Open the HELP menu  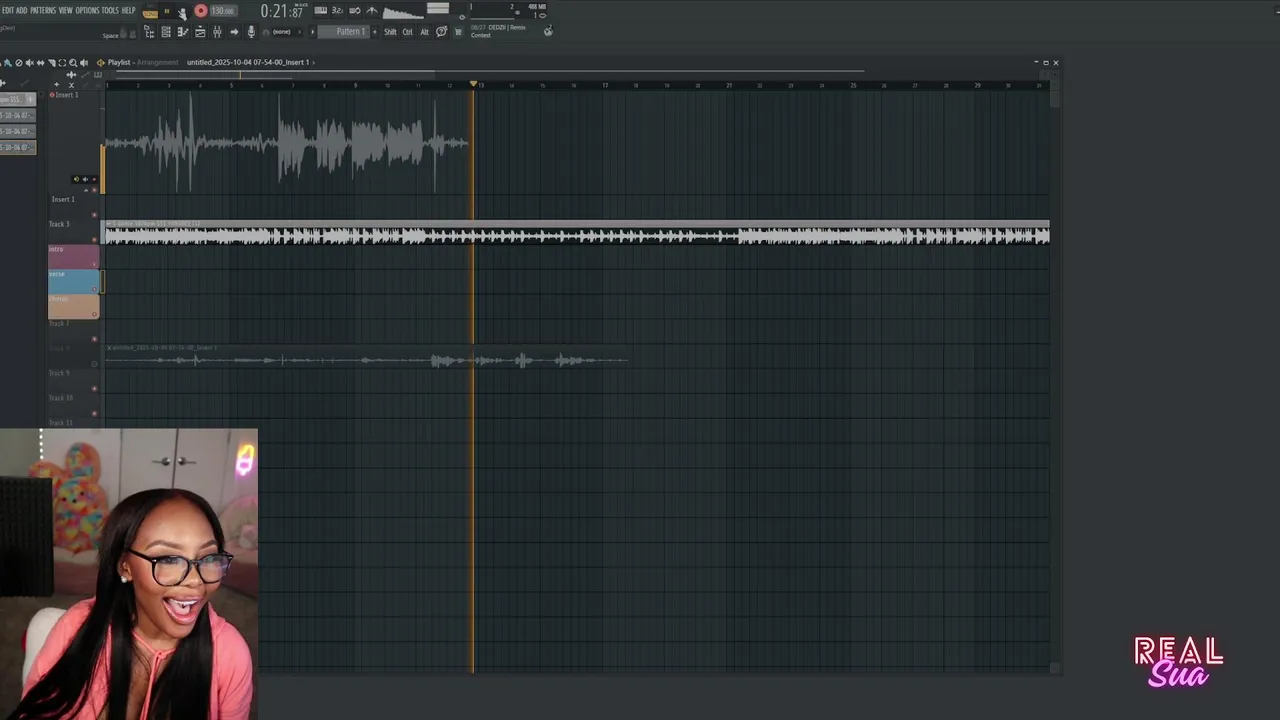point(128,10)
